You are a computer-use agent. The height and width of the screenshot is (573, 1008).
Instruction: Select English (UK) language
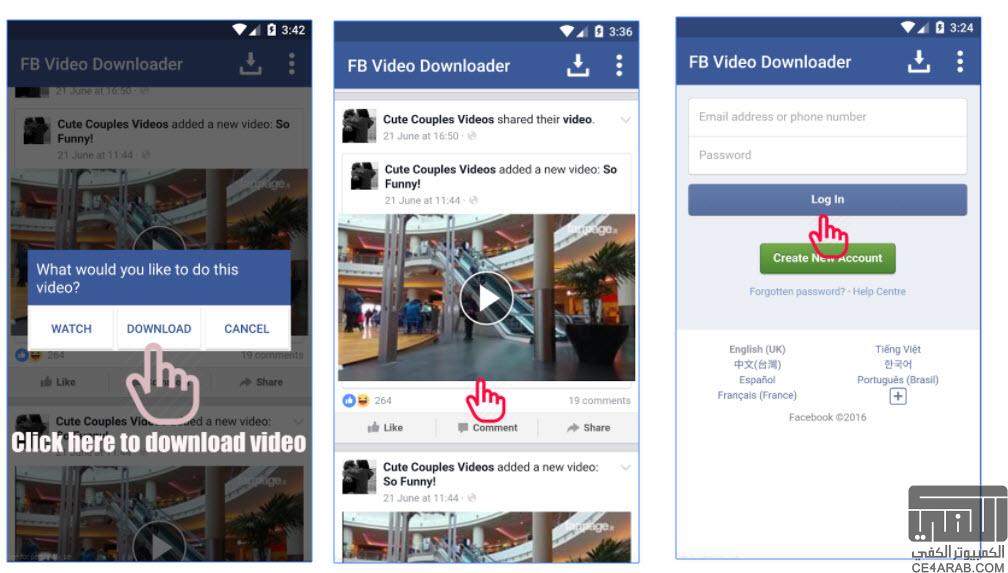(757, 349)
